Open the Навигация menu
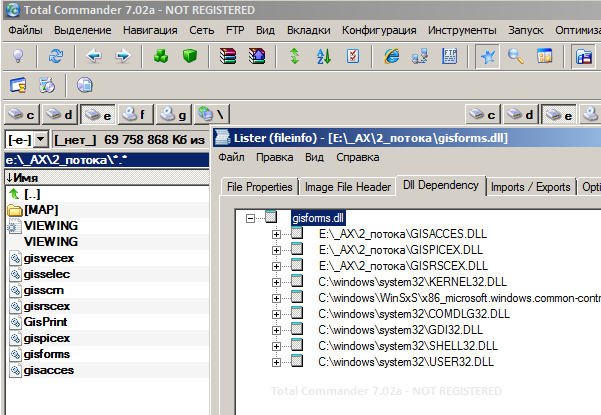This screenshot has height=415, width=601. [x=150, y=30]
